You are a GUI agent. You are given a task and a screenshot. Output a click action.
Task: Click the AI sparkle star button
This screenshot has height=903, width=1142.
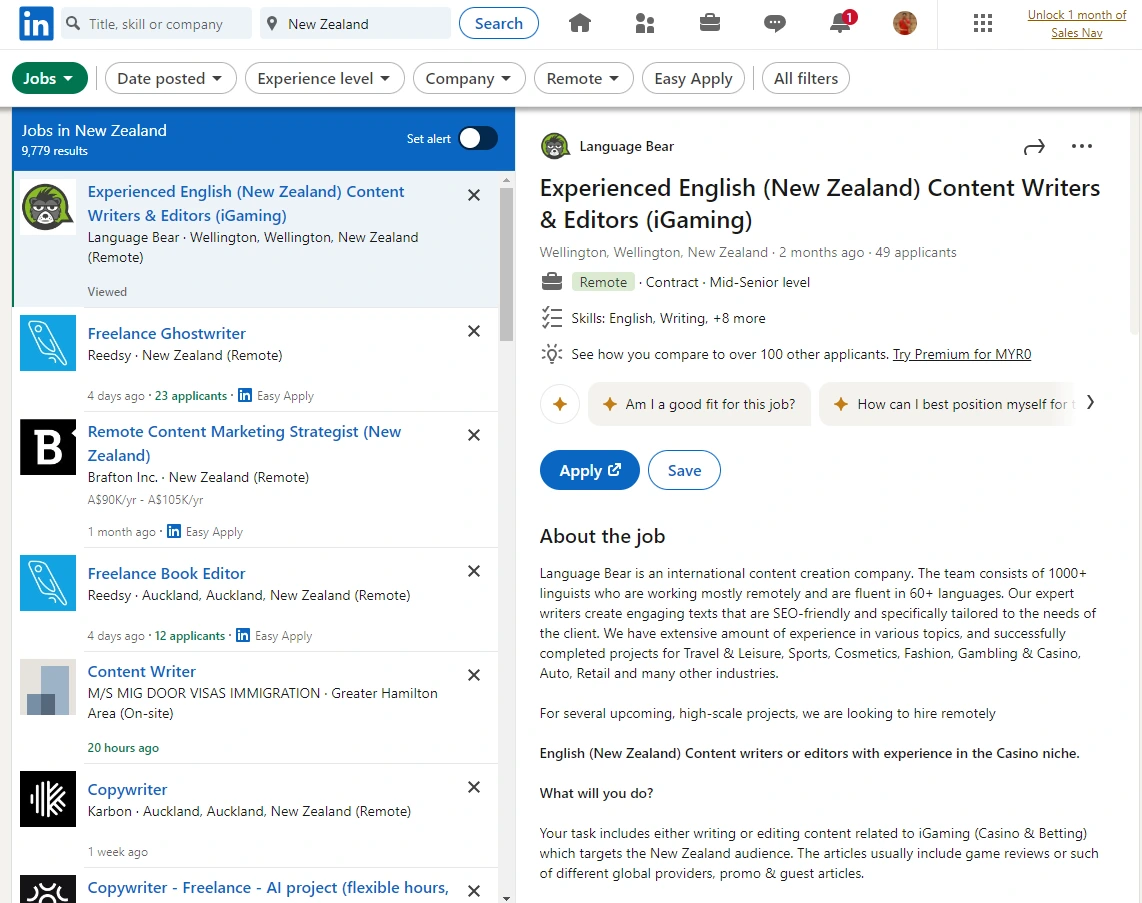559,403
